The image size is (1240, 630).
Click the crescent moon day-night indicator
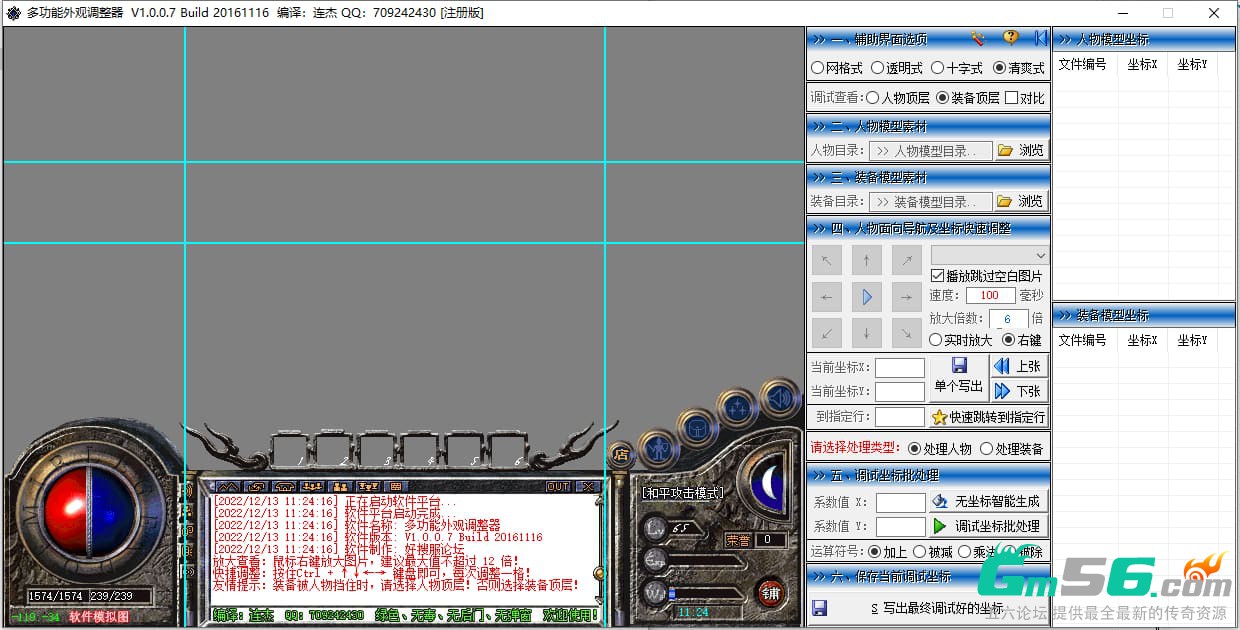769,484
